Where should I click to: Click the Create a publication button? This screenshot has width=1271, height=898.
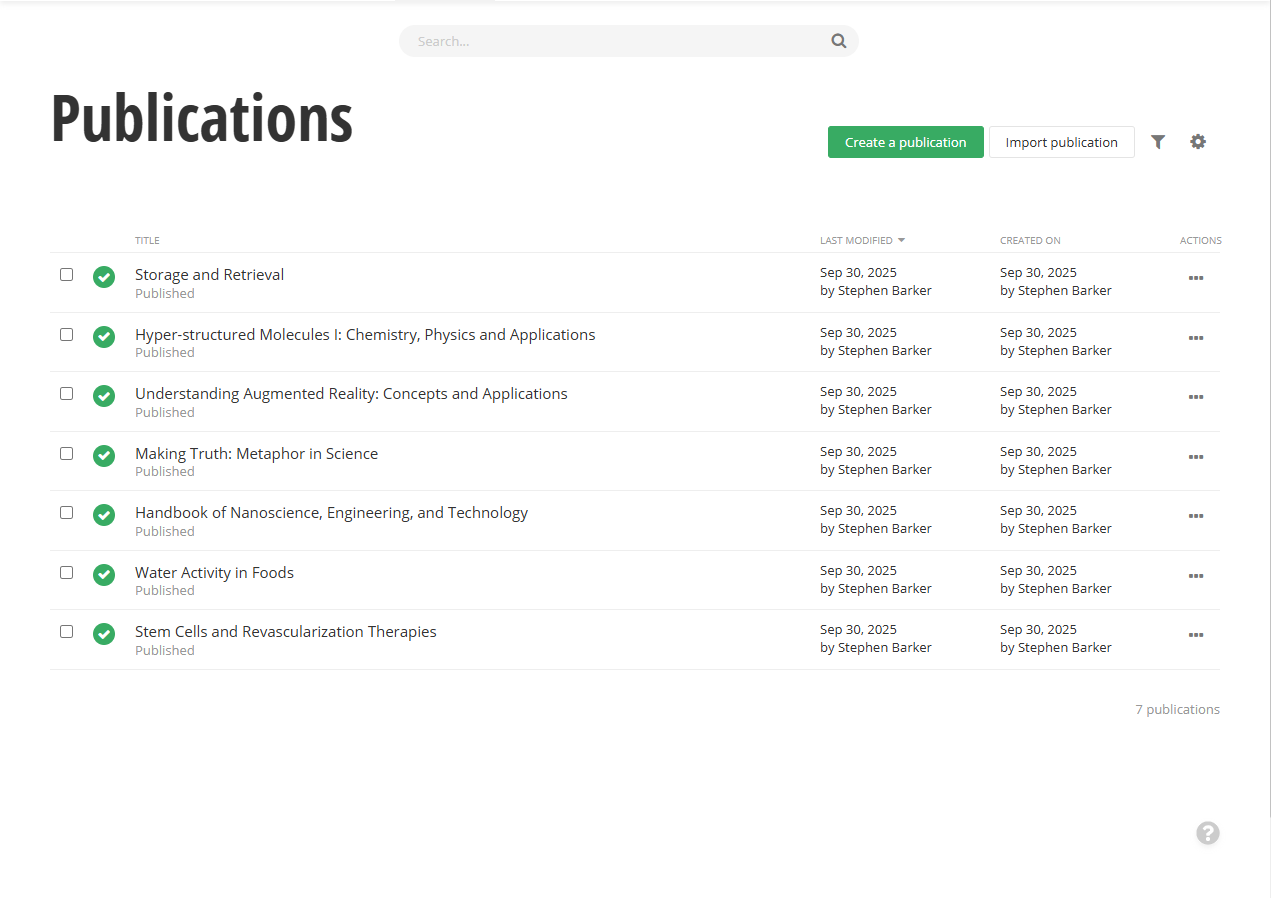point(905,142)
